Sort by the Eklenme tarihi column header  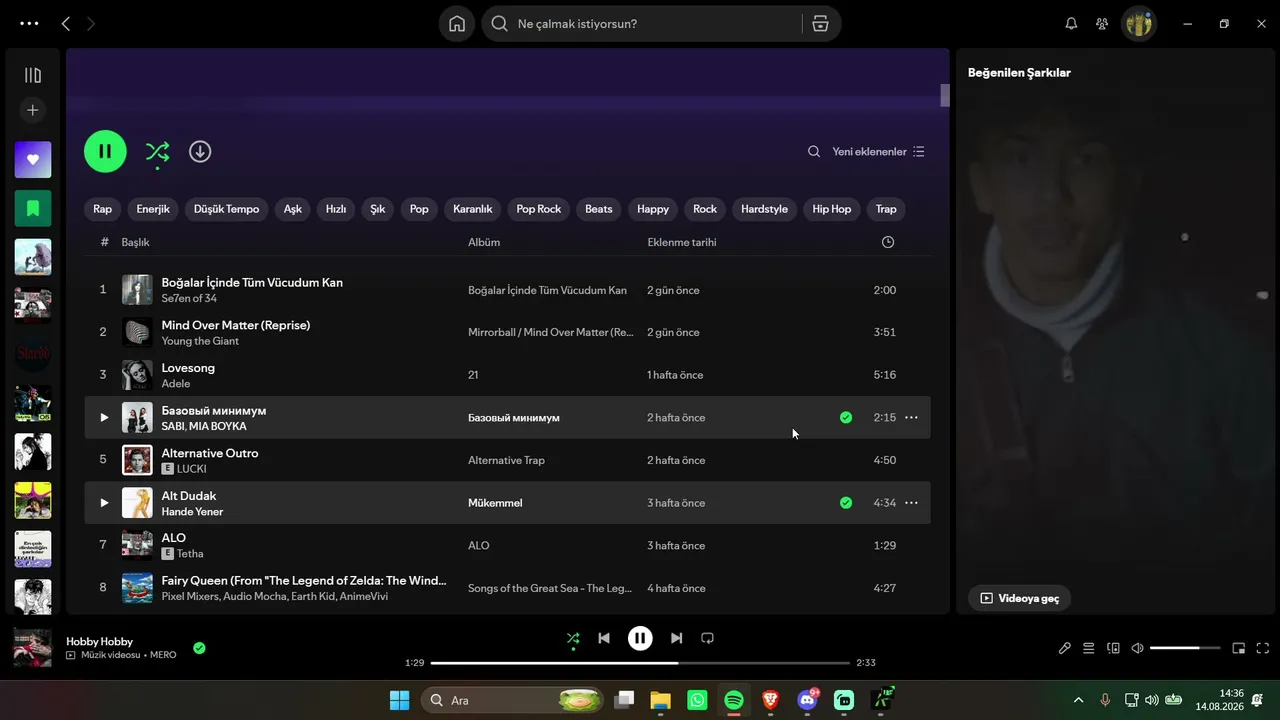point(682,242)
